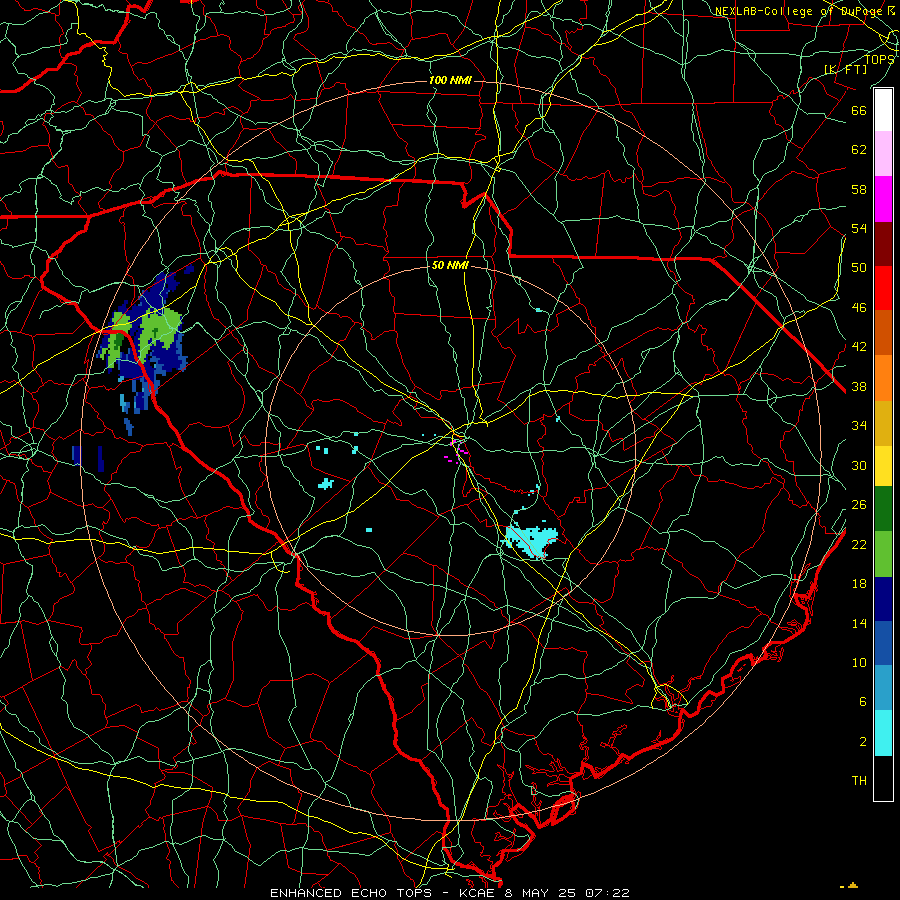Click the 50 NMI range ring label

pos(450,265)
